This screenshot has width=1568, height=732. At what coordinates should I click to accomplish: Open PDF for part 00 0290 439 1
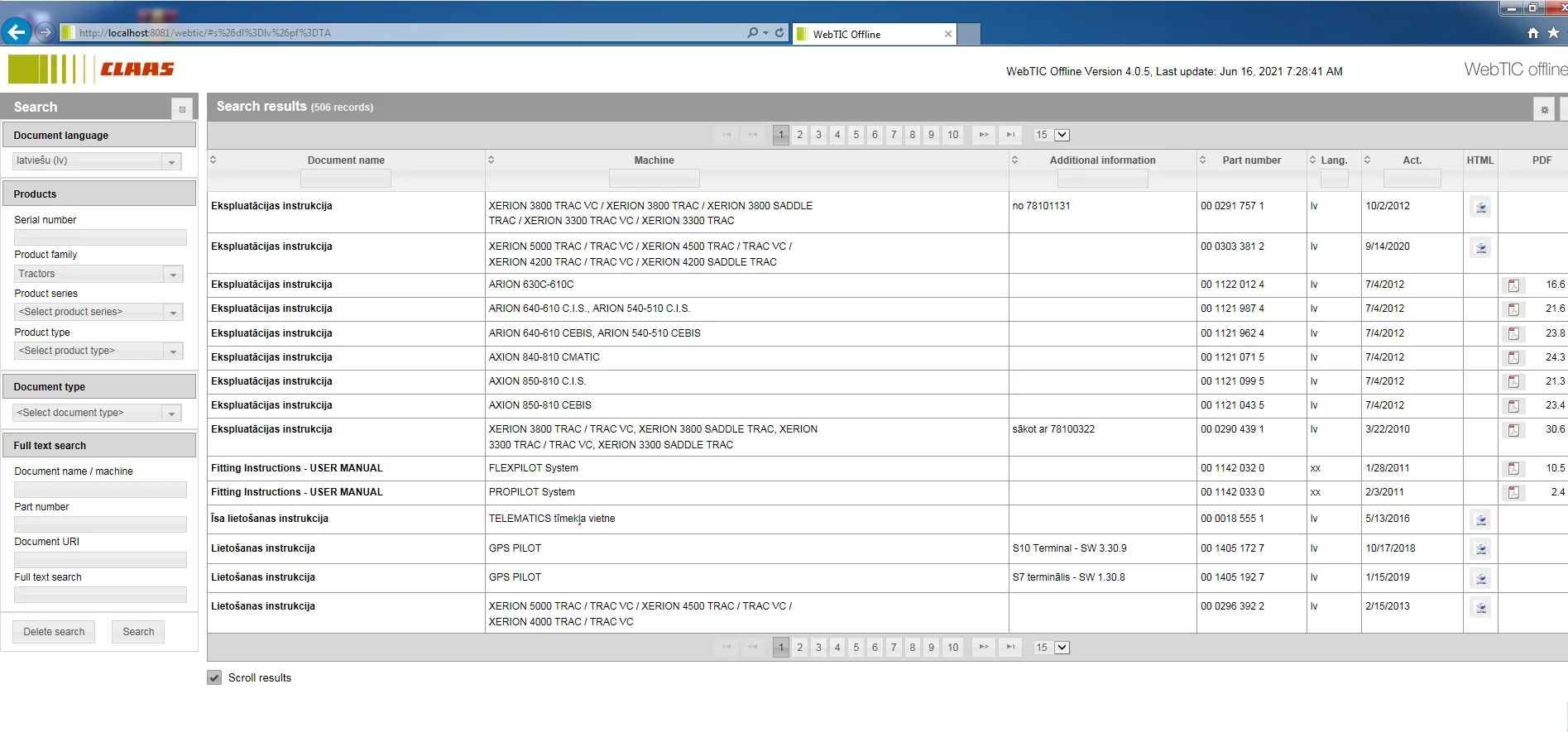pos(1513,430)
